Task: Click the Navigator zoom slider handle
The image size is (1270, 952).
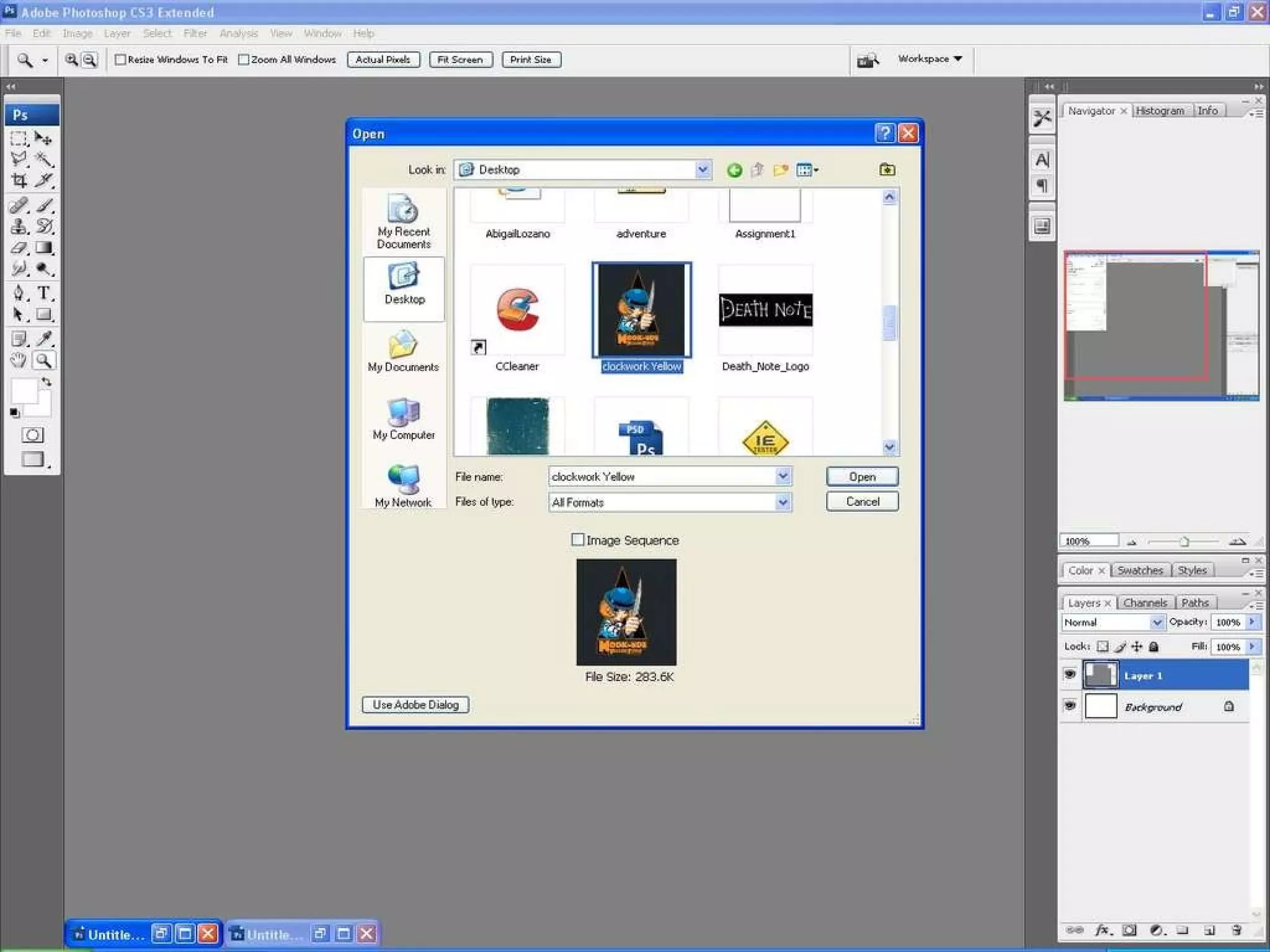Action: tap(1184, 542)
